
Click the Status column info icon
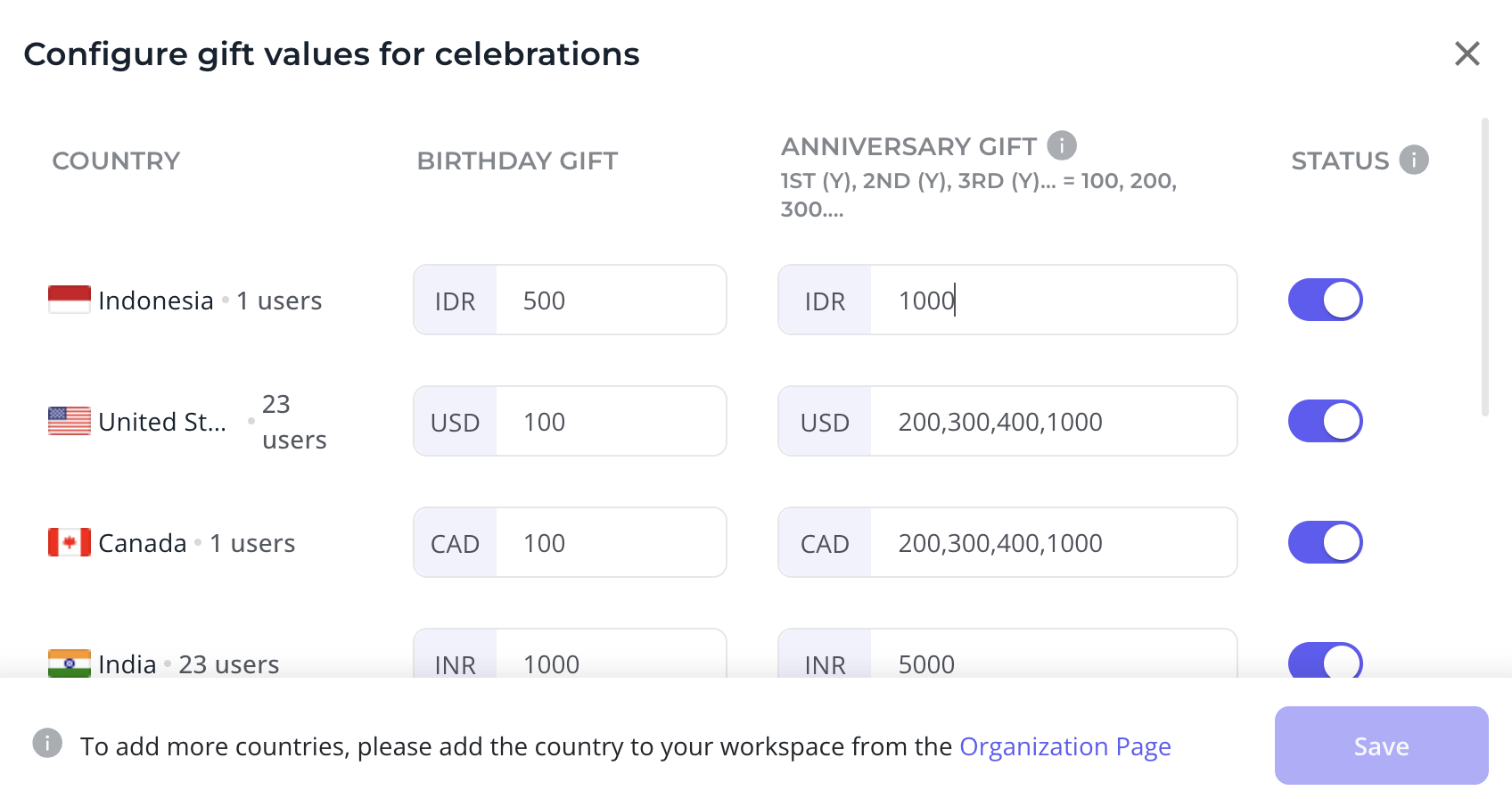coord(1413,160)
